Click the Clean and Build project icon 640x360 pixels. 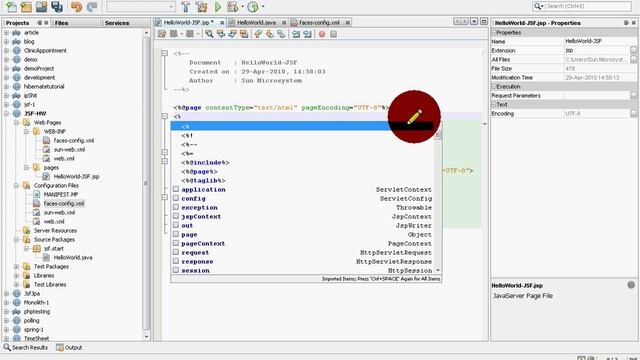click(201, 7)
